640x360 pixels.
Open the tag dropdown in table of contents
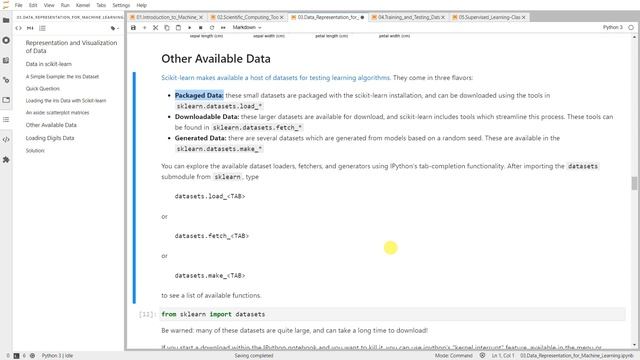coord(115,28)
